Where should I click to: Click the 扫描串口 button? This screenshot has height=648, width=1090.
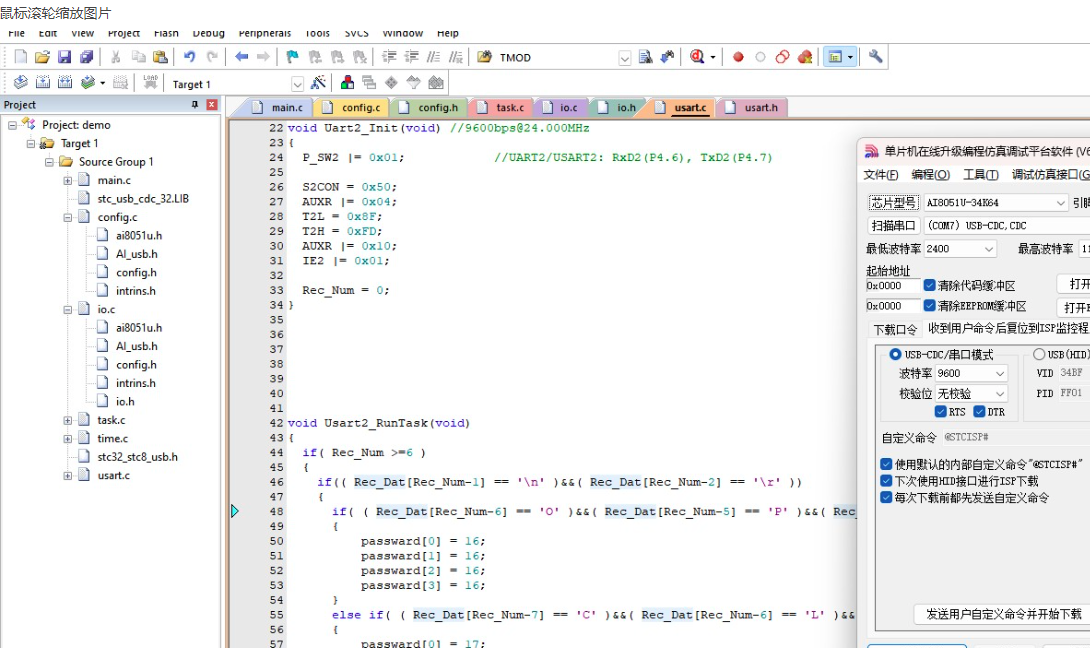893,225
